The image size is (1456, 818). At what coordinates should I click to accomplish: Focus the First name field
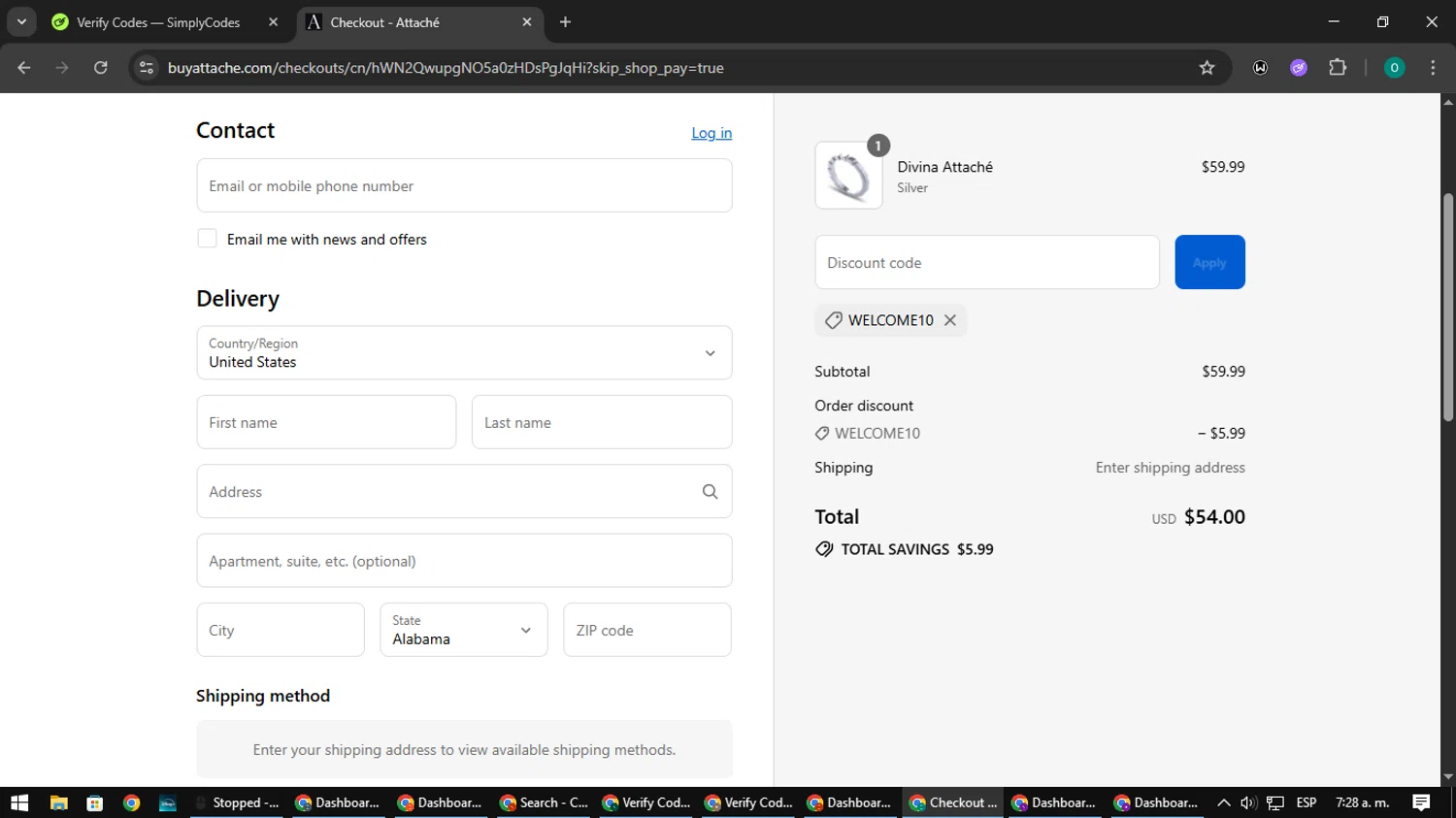click(x=326, y=422)
